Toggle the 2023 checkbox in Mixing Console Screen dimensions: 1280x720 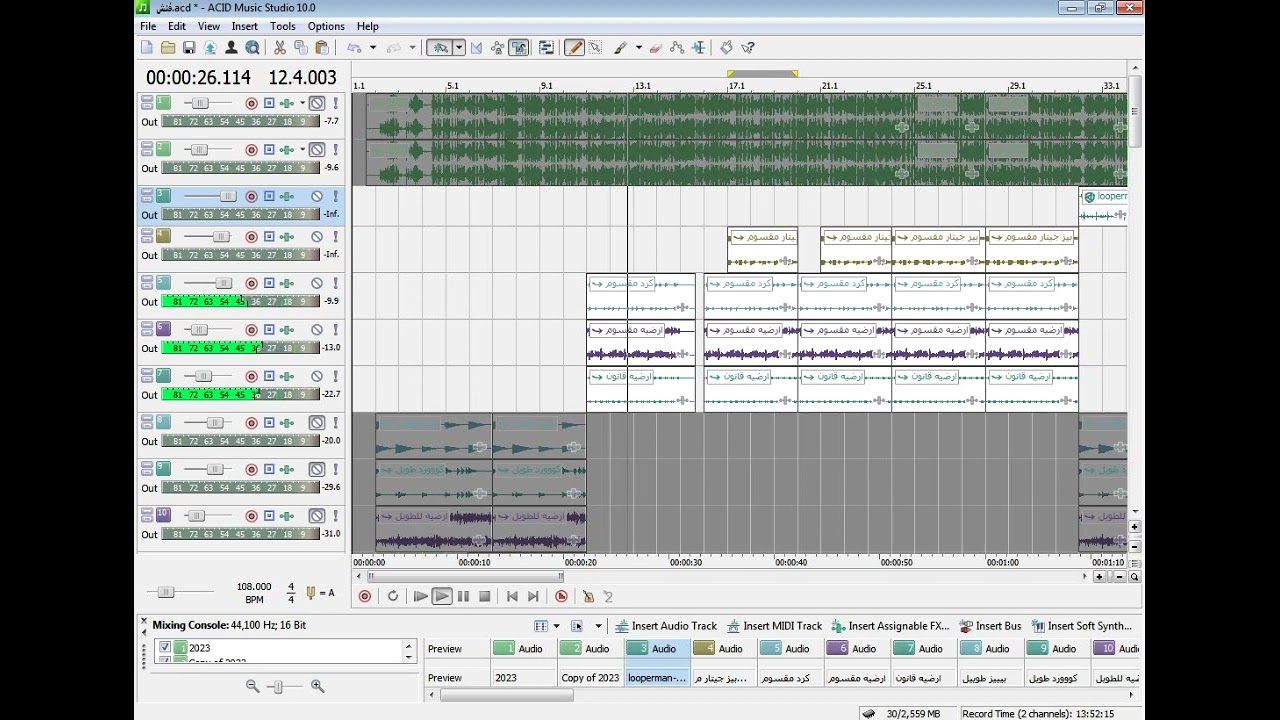click(x=165, y=648)
